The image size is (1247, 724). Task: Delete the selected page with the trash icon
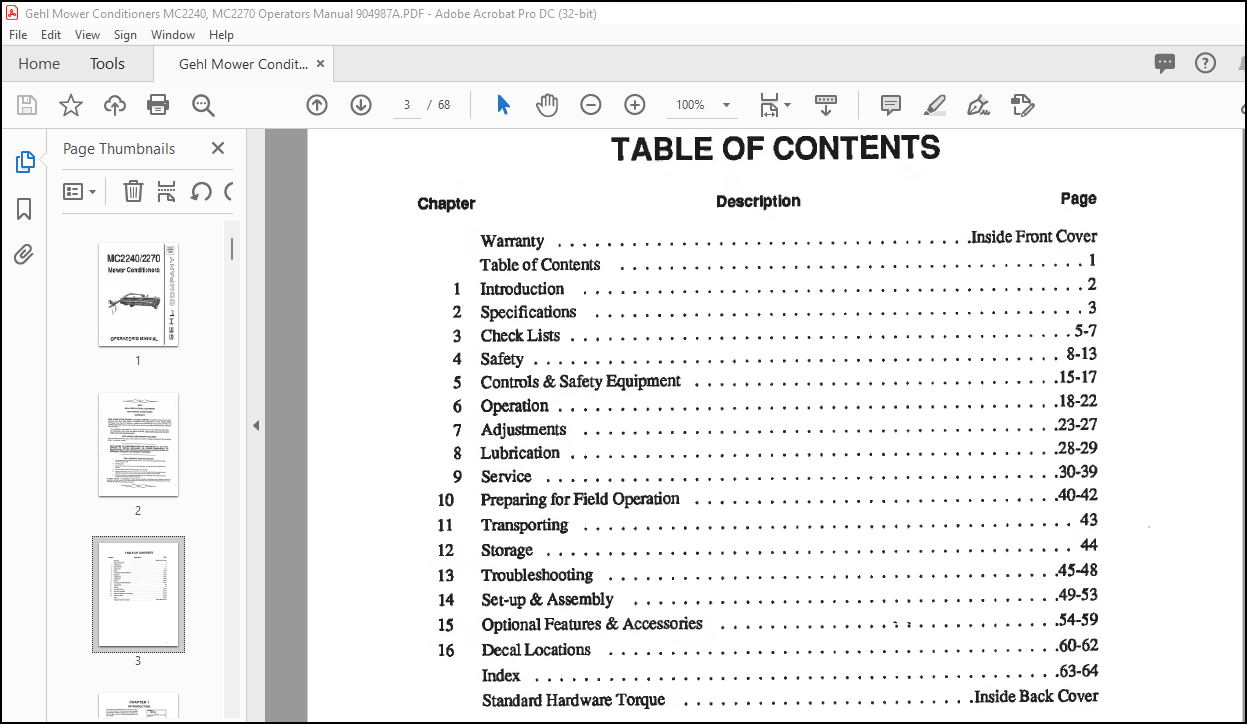click(133, 191)
